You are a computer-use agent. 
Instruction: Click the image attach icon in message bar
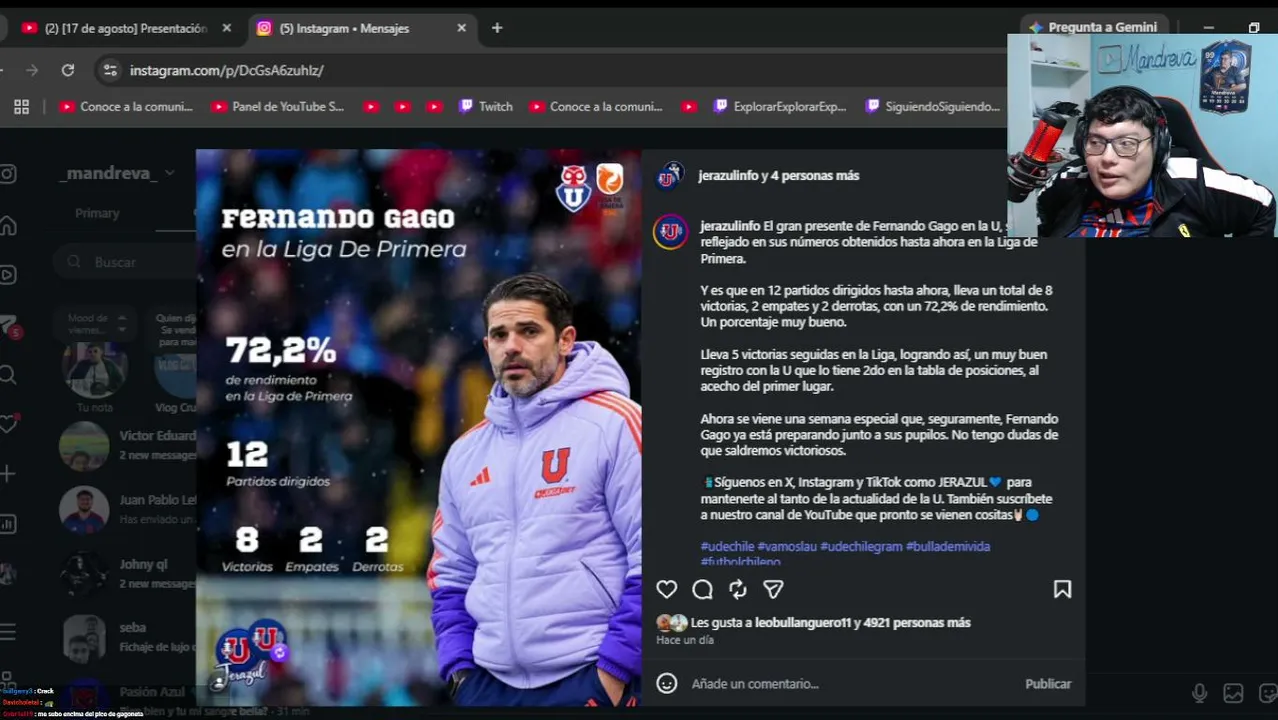click(x=1233, y=693)
